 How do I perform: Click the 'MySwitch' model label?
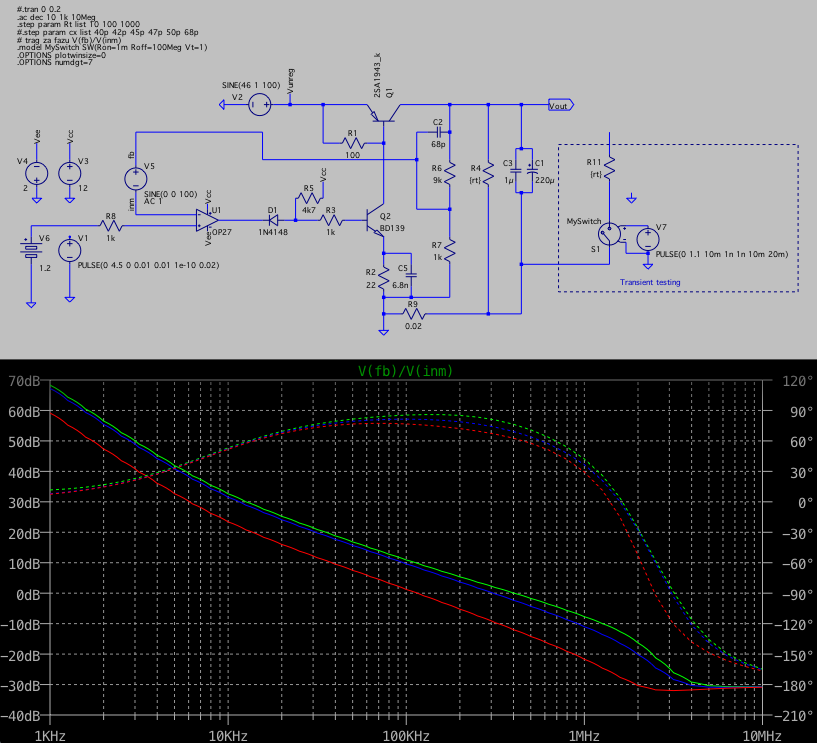click(x=584, y=221)
